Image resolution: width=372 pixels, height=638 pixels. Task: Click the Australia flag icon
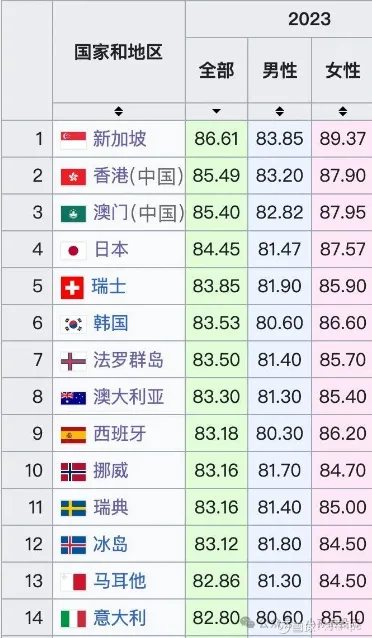(x=73, y=398)
